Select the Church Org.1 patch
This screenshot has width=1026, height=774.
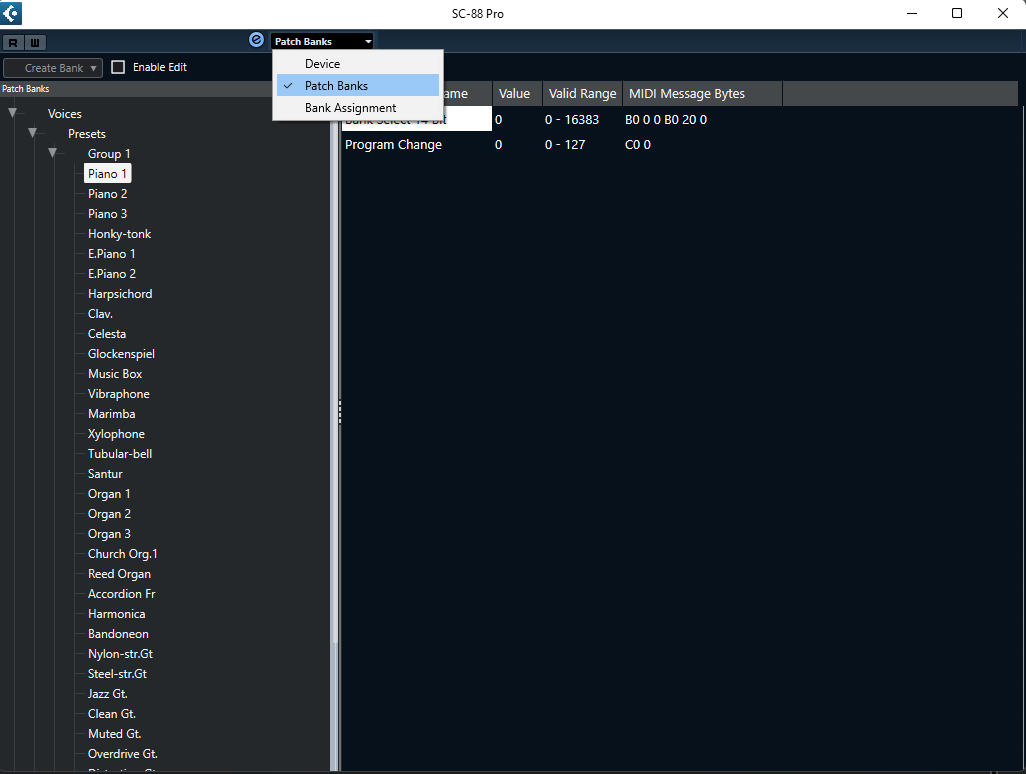click(122, 554)
